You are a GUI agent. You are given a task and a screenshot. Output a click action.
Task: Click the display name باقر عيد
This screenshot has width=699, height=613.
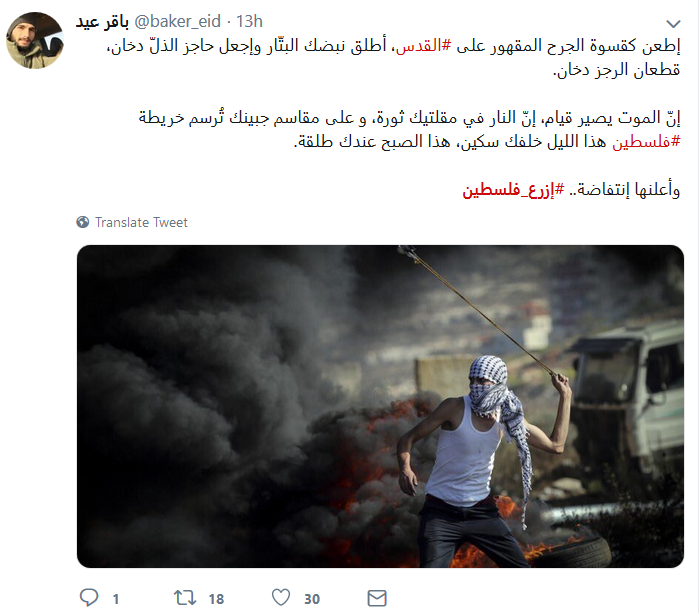[102, 21]
